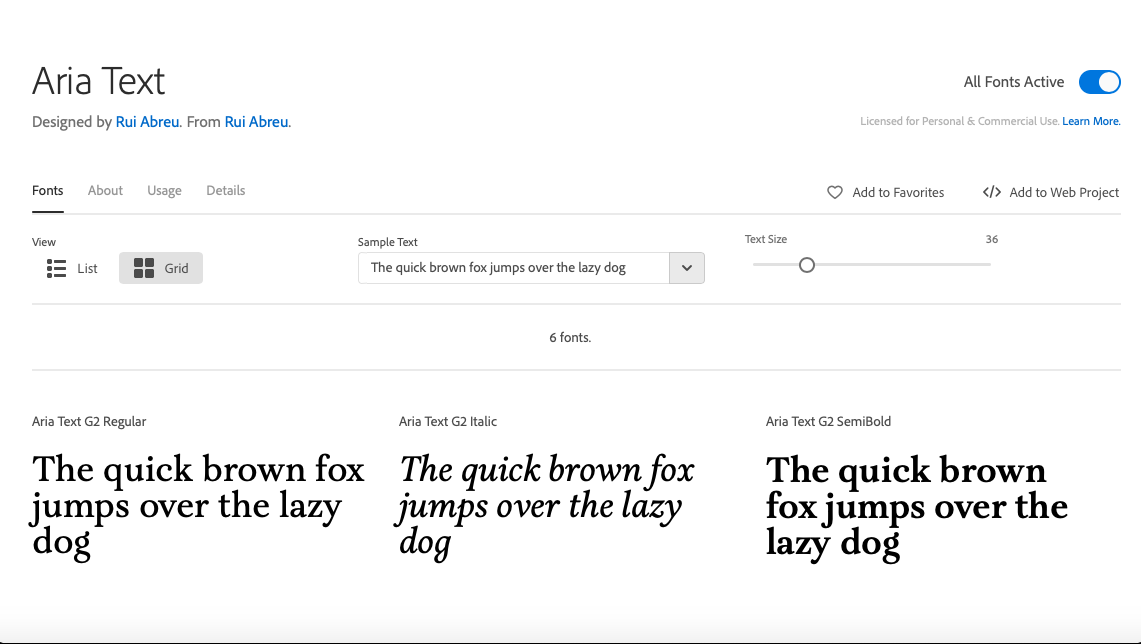This screenshot has height=644, width=1141.
Task: Toggle the All Fonts Active switch
Action: (1099, 82)
